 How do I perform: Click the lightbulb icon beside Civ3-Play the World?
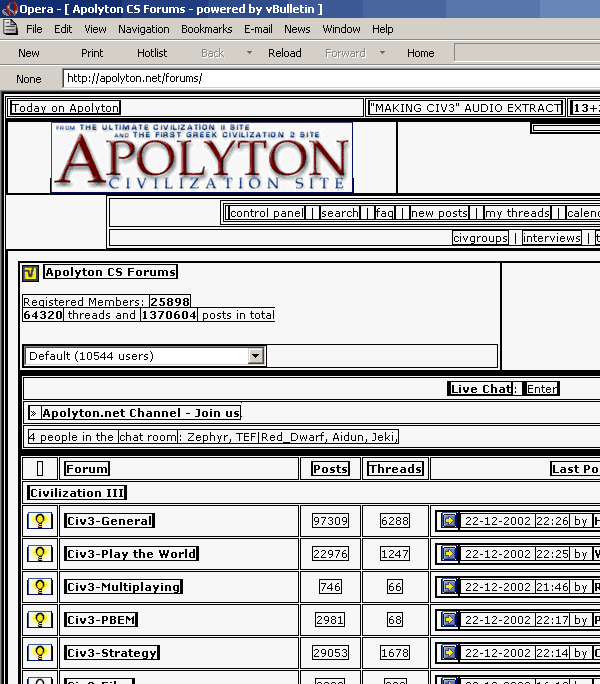click(40, 554)
